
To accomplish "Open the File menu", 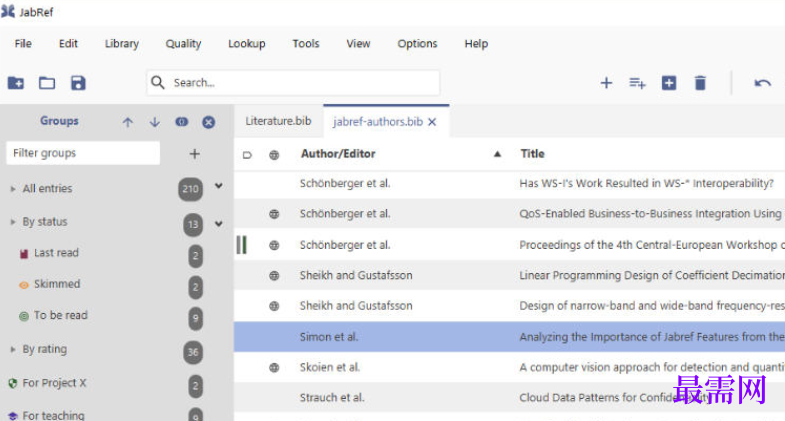I will coord(23,44).
